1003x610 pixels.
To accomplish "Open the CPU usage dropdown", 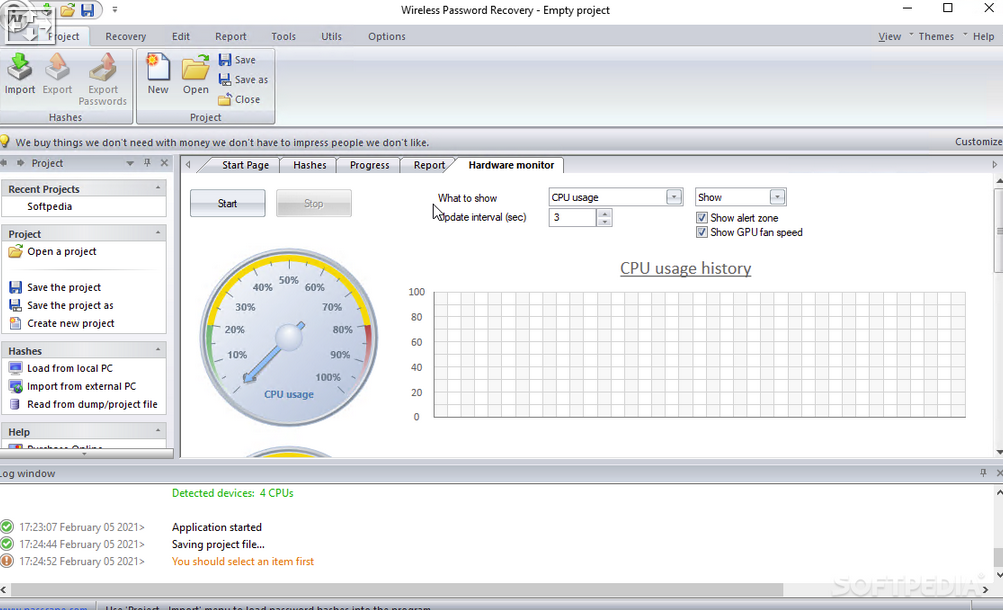I will [674, 197].
